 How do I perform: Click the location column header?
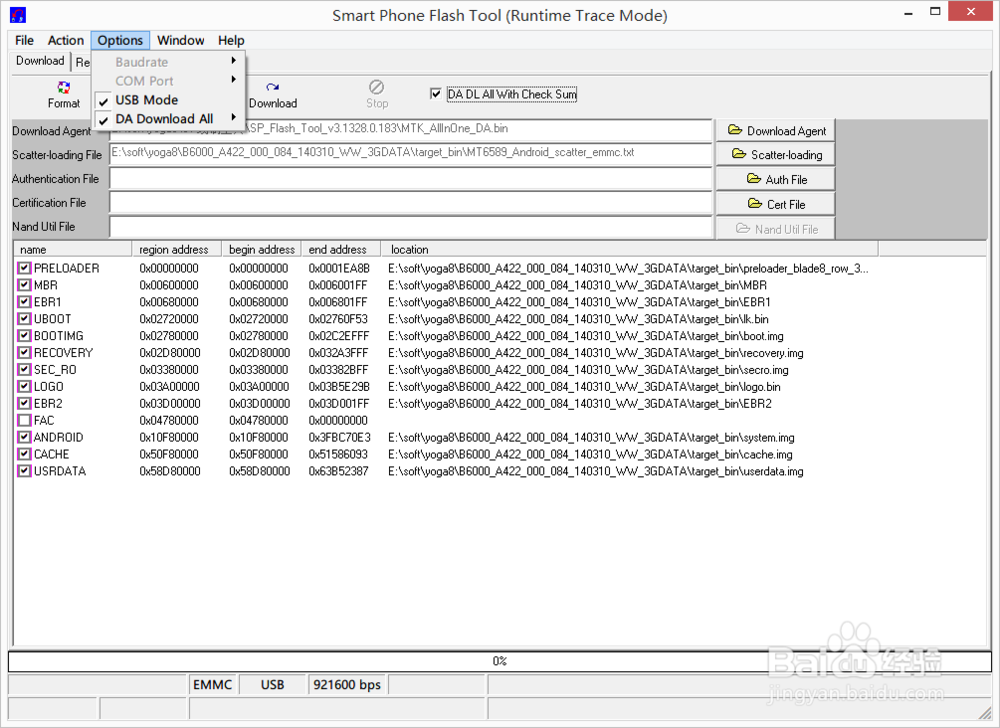coord(629,249)
